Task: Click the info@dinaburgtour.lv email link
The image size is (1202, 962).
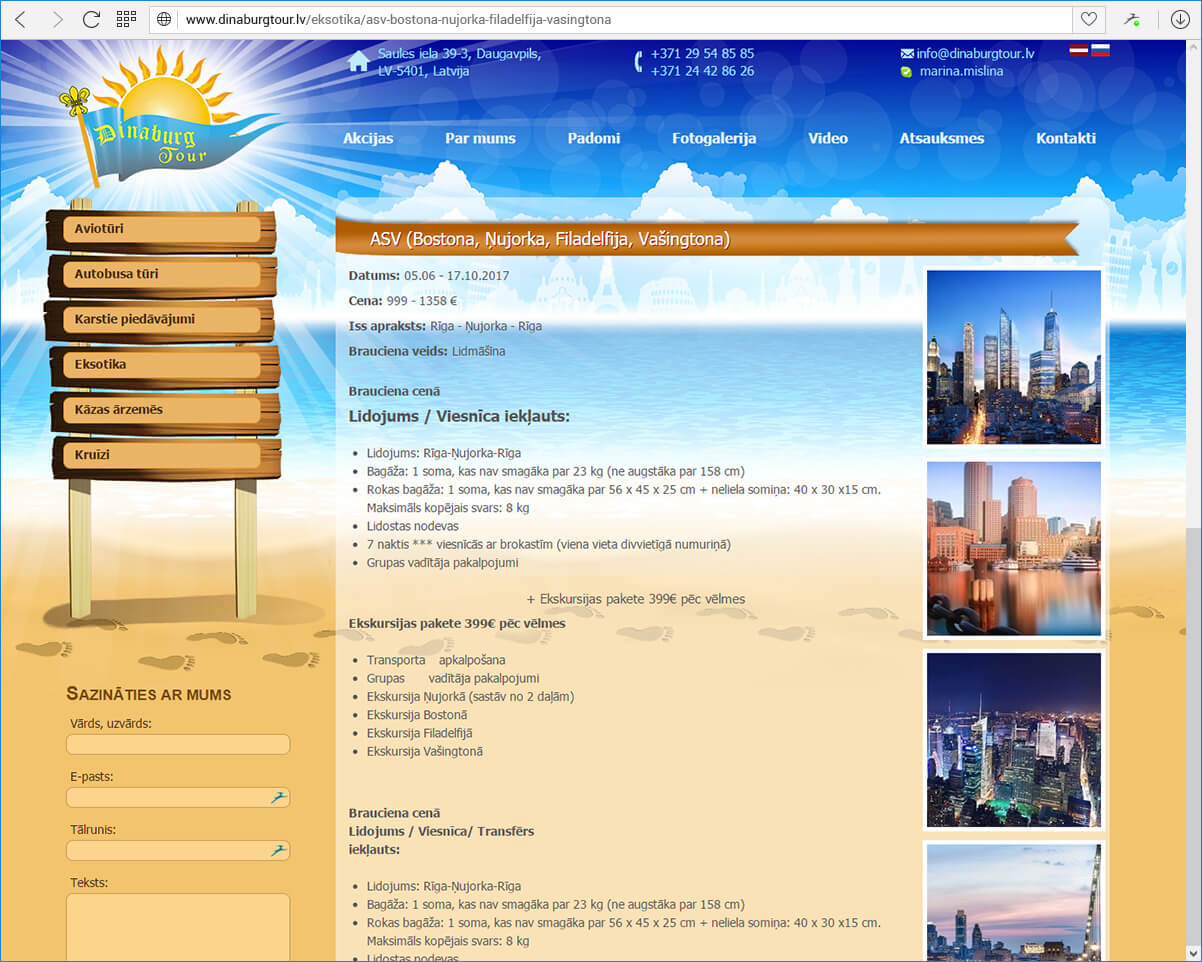Action: 975,54
